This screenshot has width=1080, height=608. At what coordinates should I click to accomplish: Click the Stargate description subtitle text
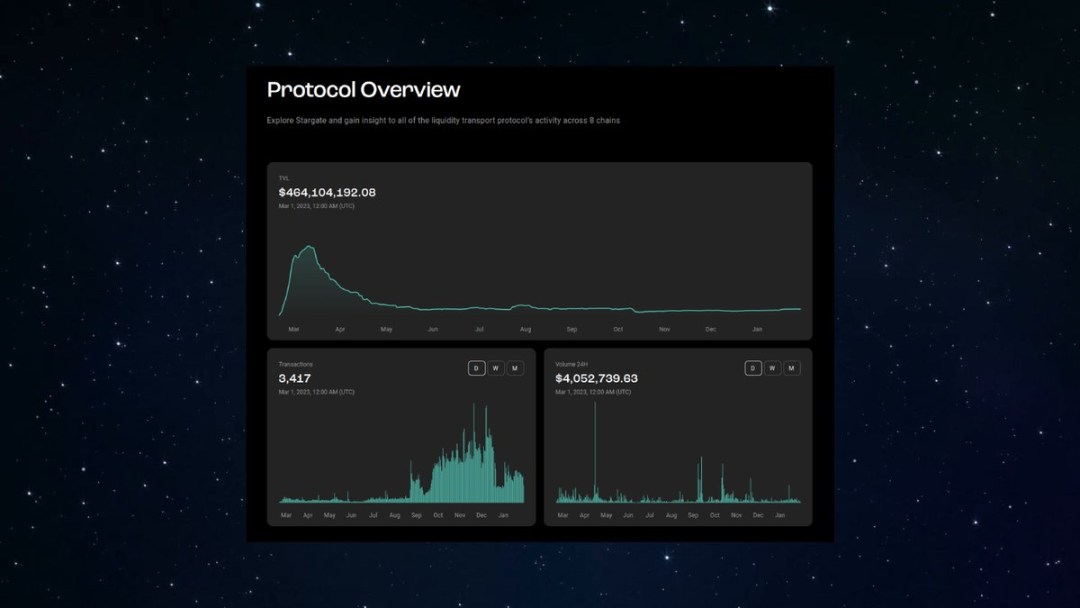443,121
